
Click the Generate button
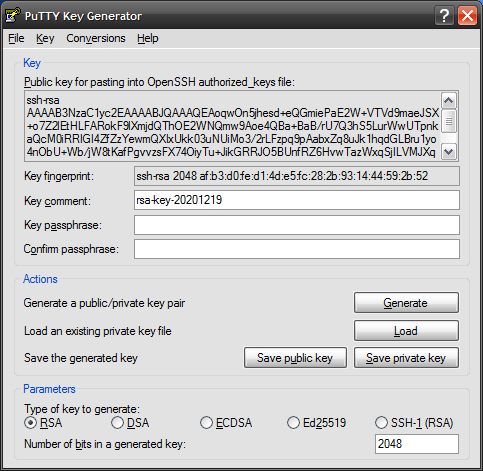406,303
